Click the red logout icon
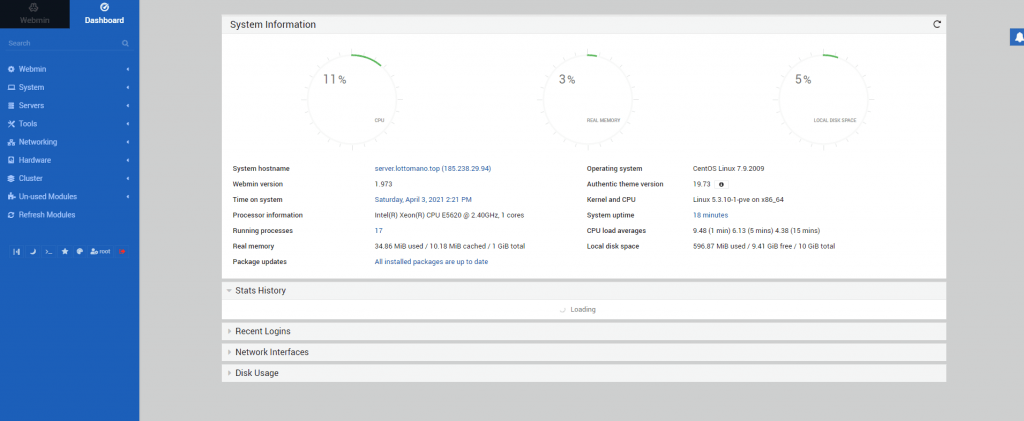The width and height of the screenshot is (1024, 421). pos(122,251)
